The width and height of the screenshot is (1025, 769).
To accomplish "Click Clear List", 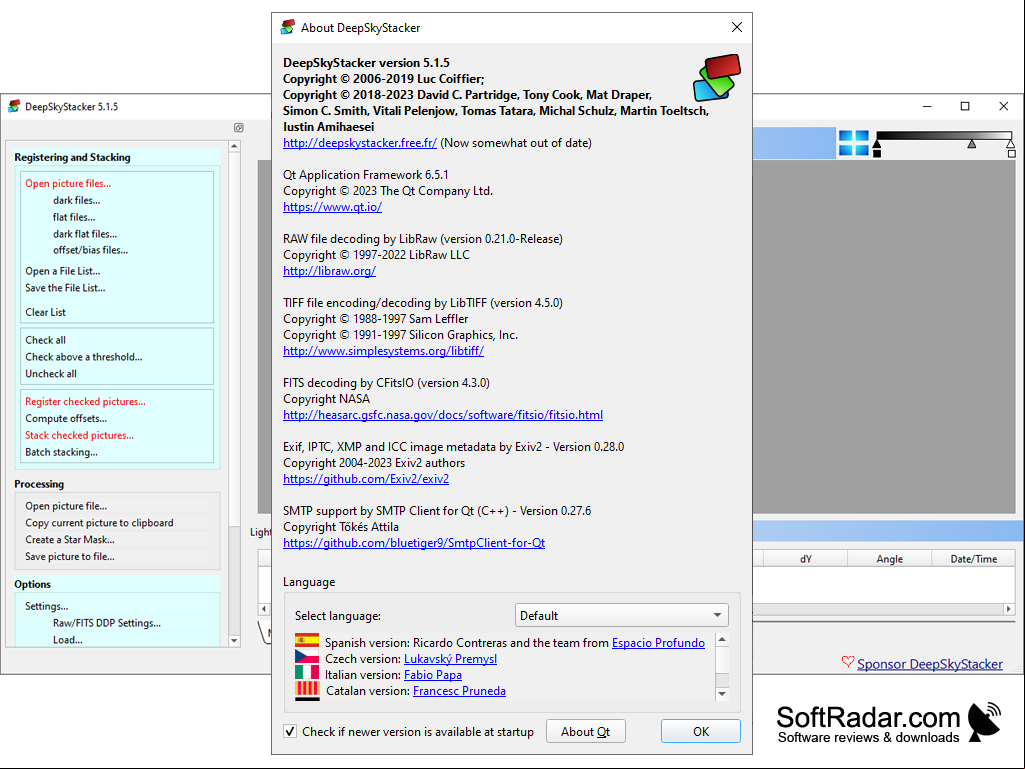I will 45,312.
